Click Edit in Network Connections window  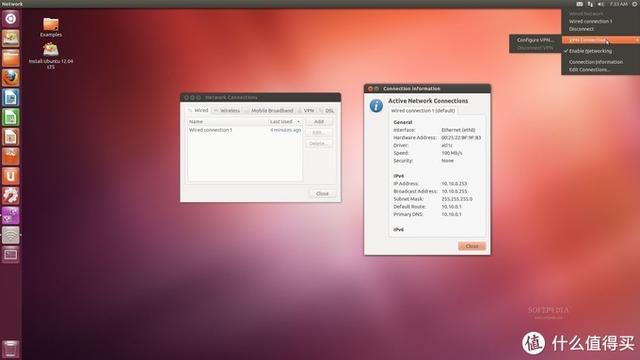319,133
